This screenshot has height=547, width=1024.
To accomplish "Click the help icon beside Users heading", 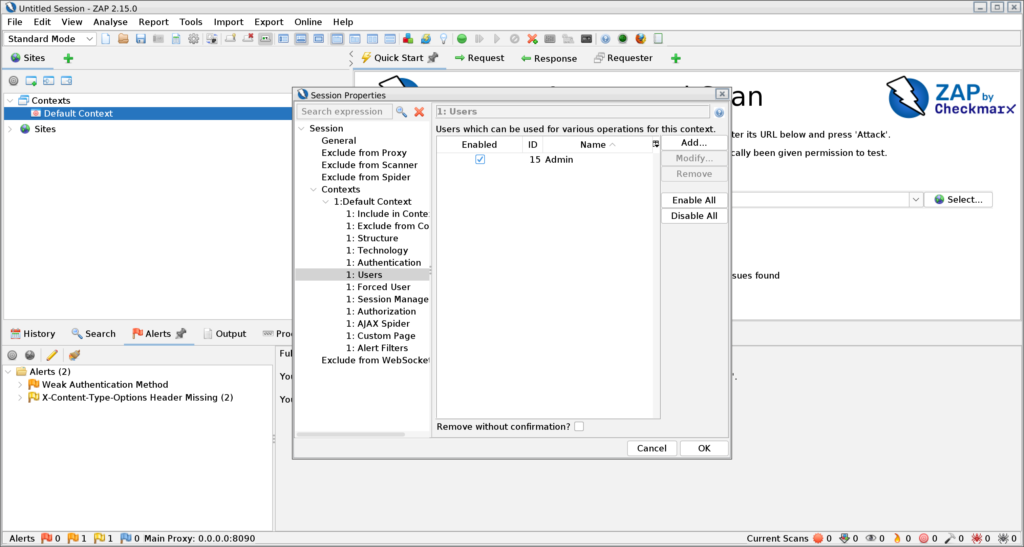I will 719,112.
